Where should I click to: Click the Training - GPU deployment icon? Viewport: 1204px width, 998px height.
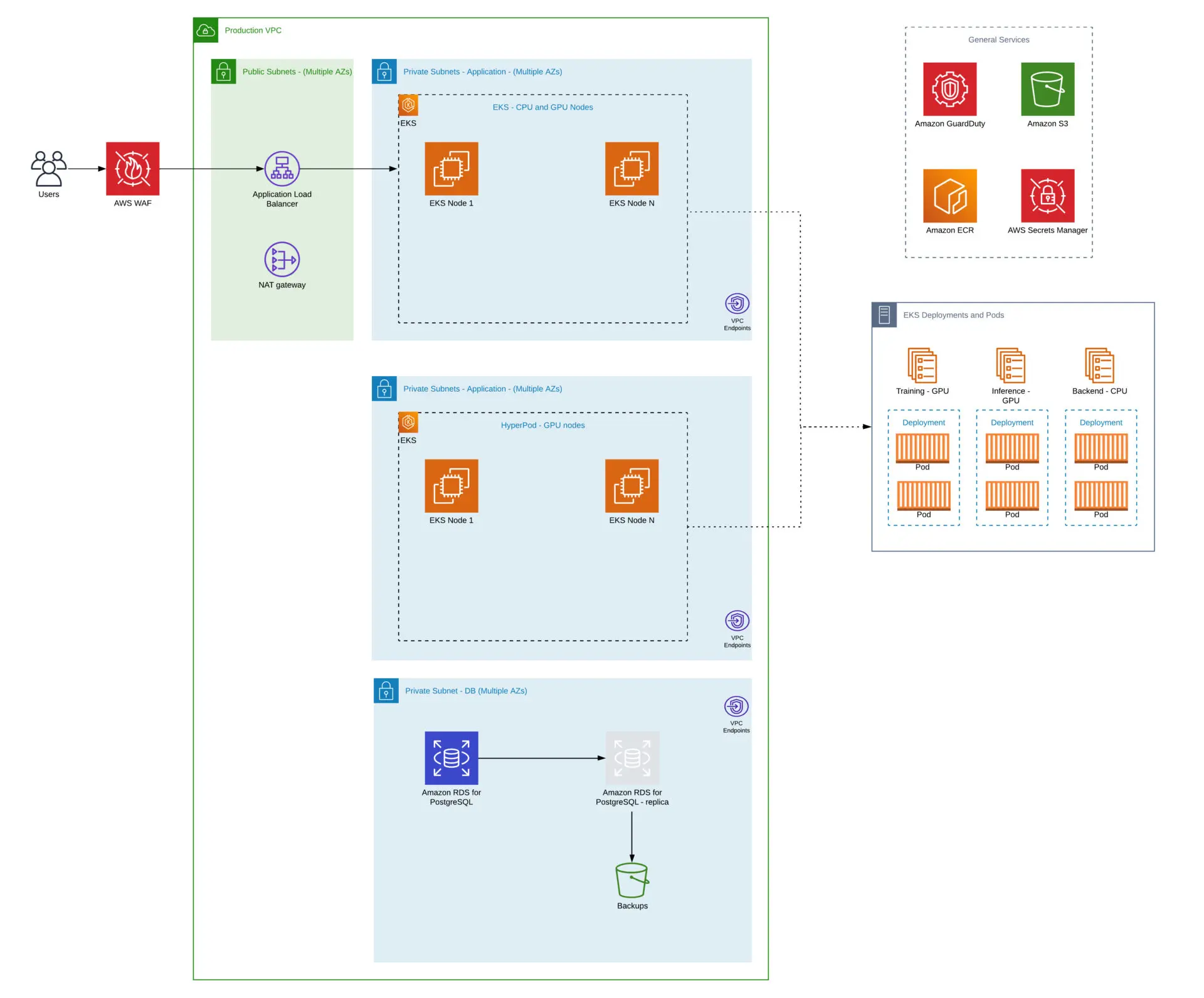tap(922, 365)
